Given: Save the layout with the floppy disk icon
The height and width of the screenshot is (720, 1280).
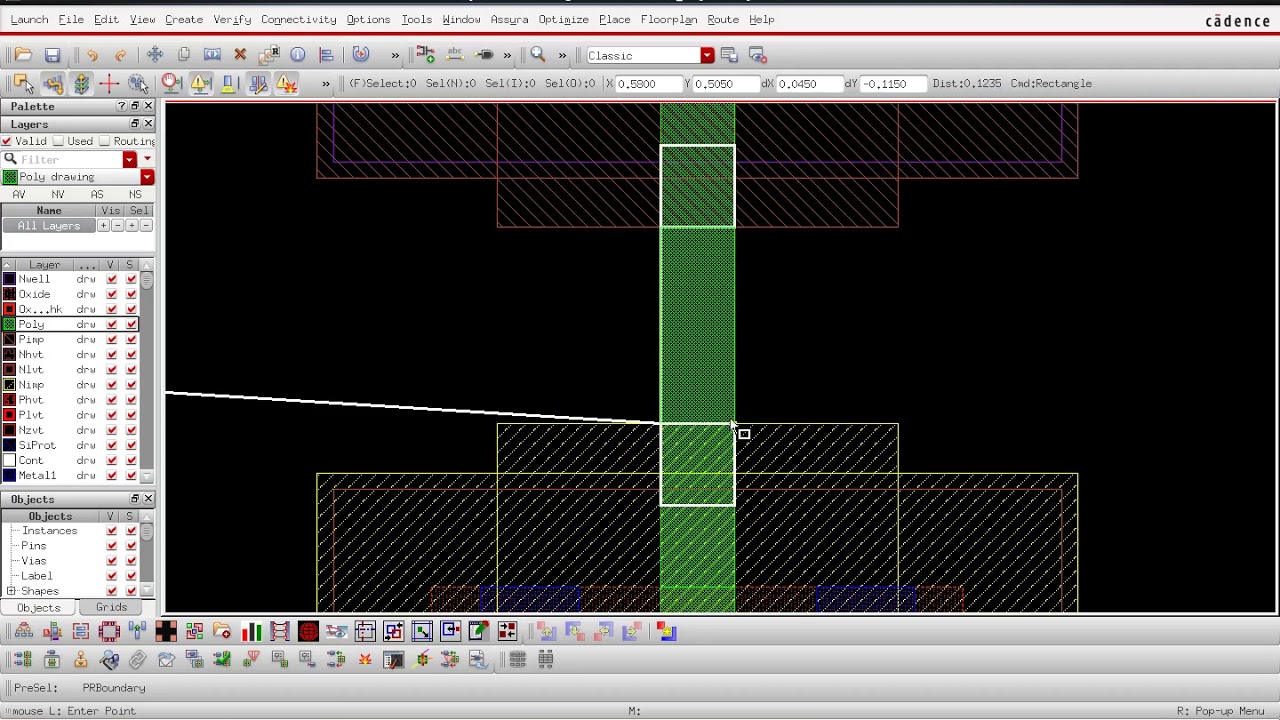Looking at the screenshot, I should pyautogui.click(x=52, y=55).
